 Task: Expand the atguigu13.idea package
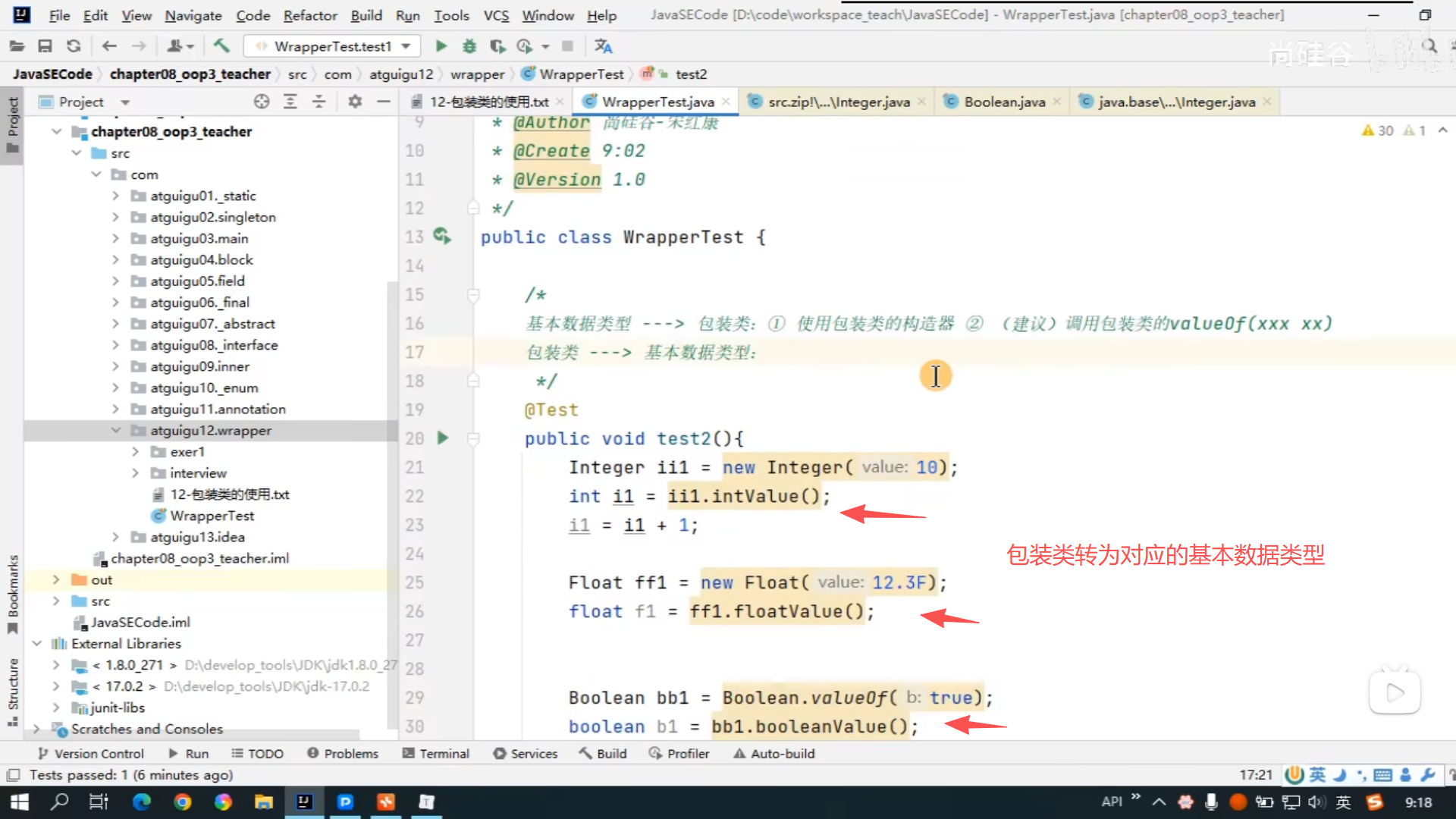(x=116, y=537)
